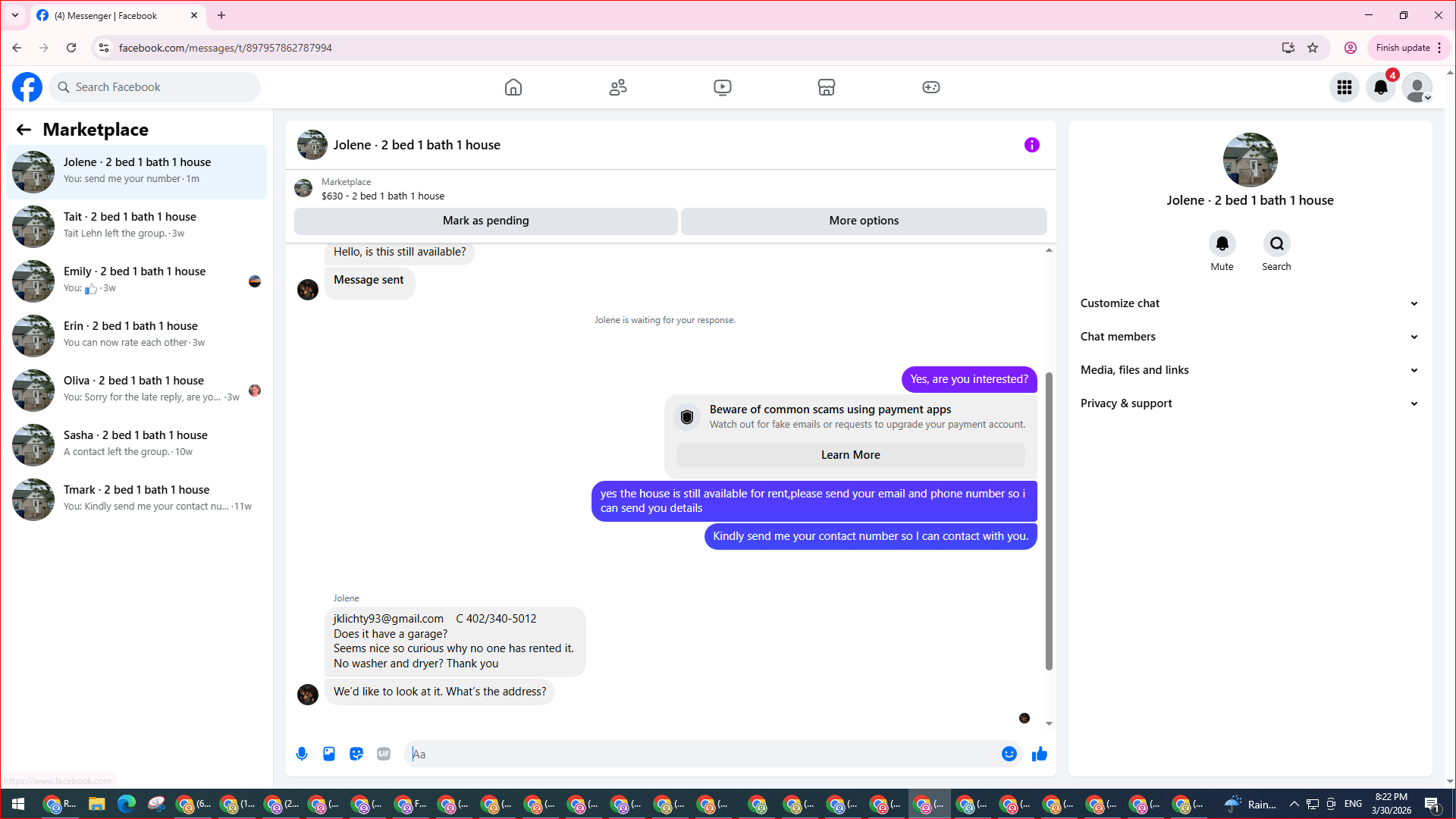Toggle the conversation information panel
This screenshot has width=1456, height=819.
pos(1031,145)
